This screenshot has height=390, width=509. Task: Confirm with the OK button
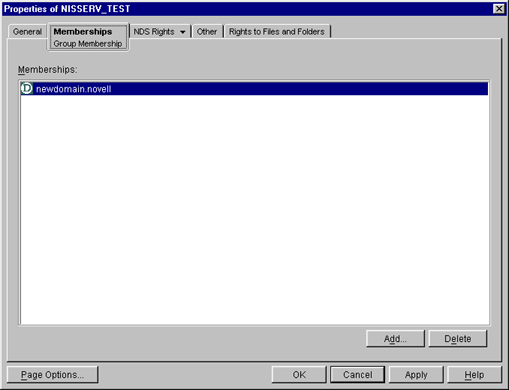tap(299, 375)
